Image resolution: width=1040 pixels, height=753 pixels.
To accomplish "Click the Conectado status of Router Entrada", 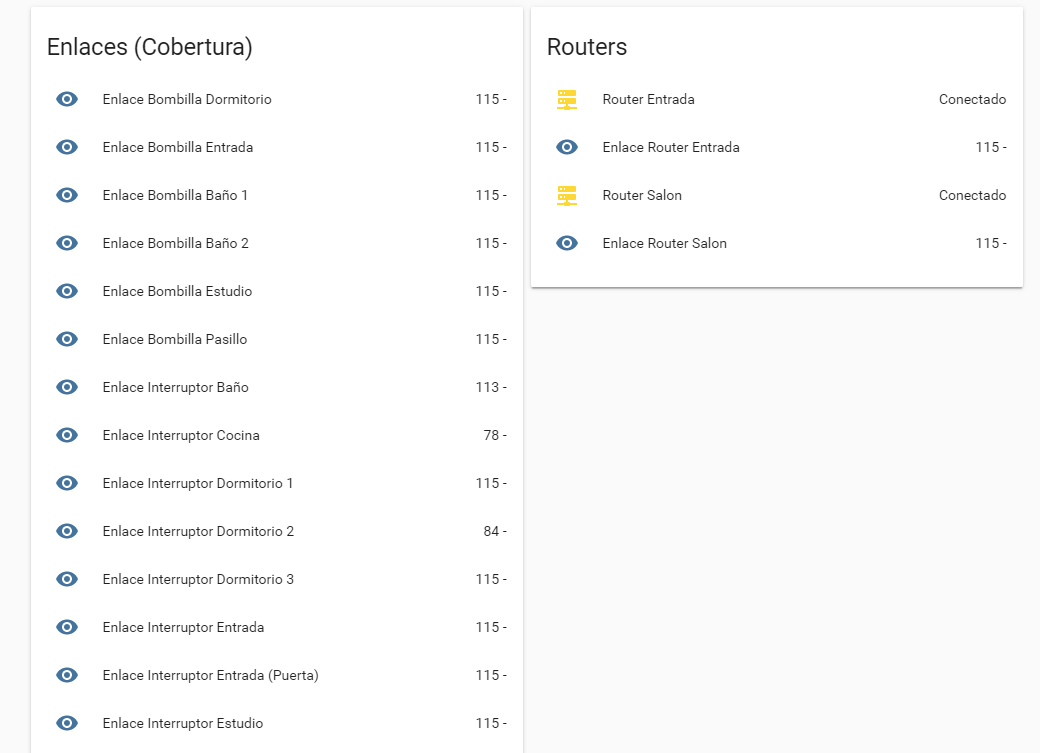I will click(x=972, y=100).
